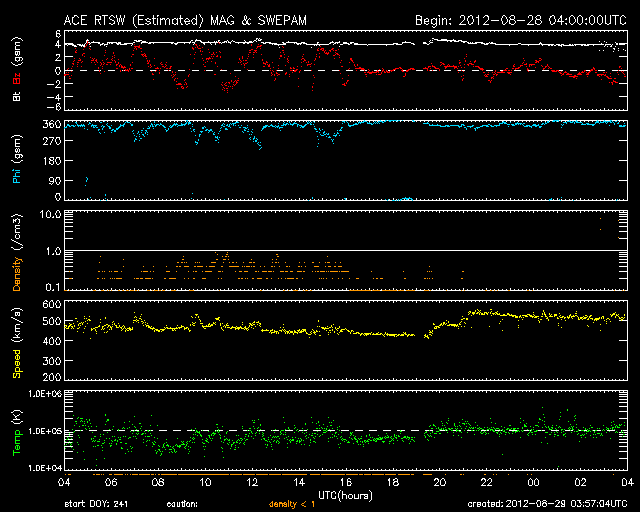Click the Bt Bz (gsm) axis label
The image size is (640, 512).
tap(17, 72)
